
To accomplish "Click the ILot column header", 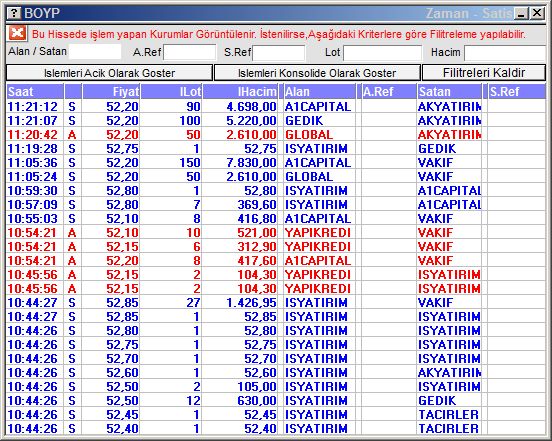I will pyautogui.click(x=171, y=92).
